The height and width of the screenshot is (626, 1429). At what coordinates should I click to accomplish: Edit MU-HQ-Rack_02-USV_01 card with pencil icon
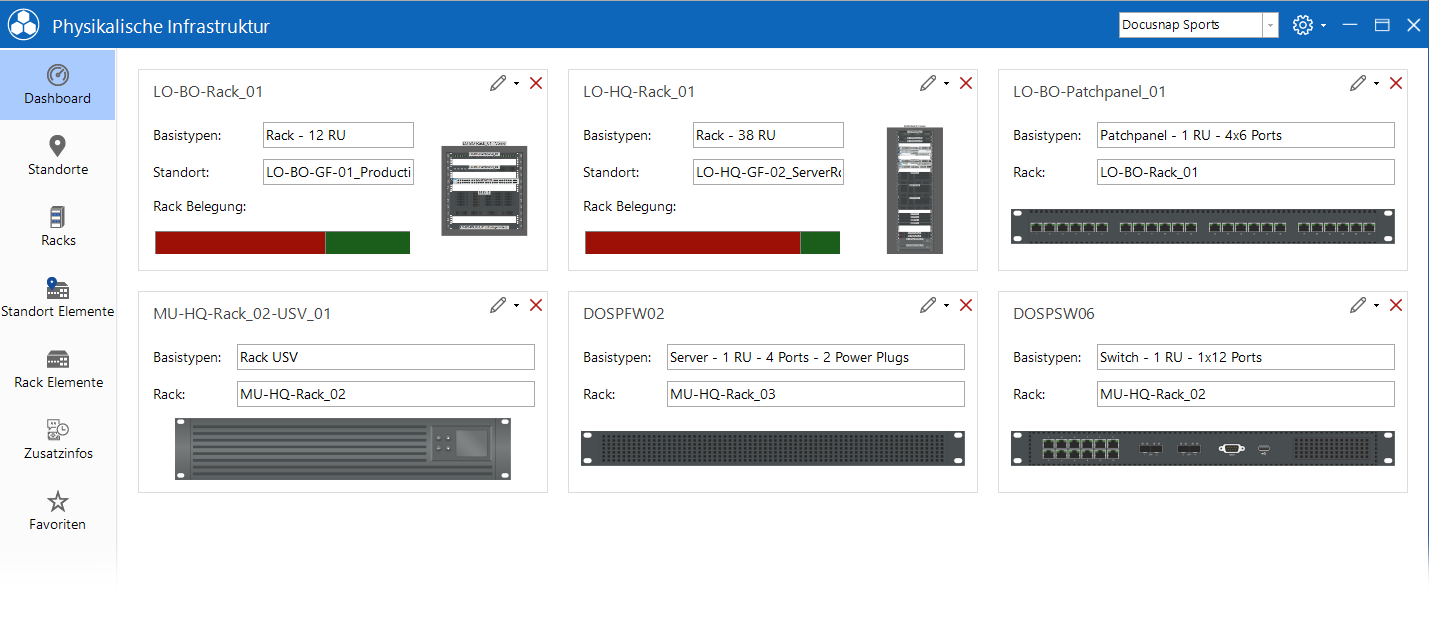tap(498, 305)
